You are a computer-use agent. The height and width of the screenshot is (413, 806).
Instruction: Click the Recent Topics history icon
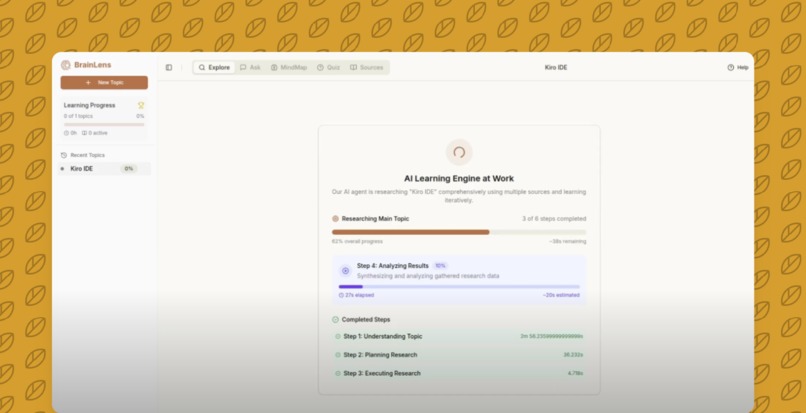64,155
